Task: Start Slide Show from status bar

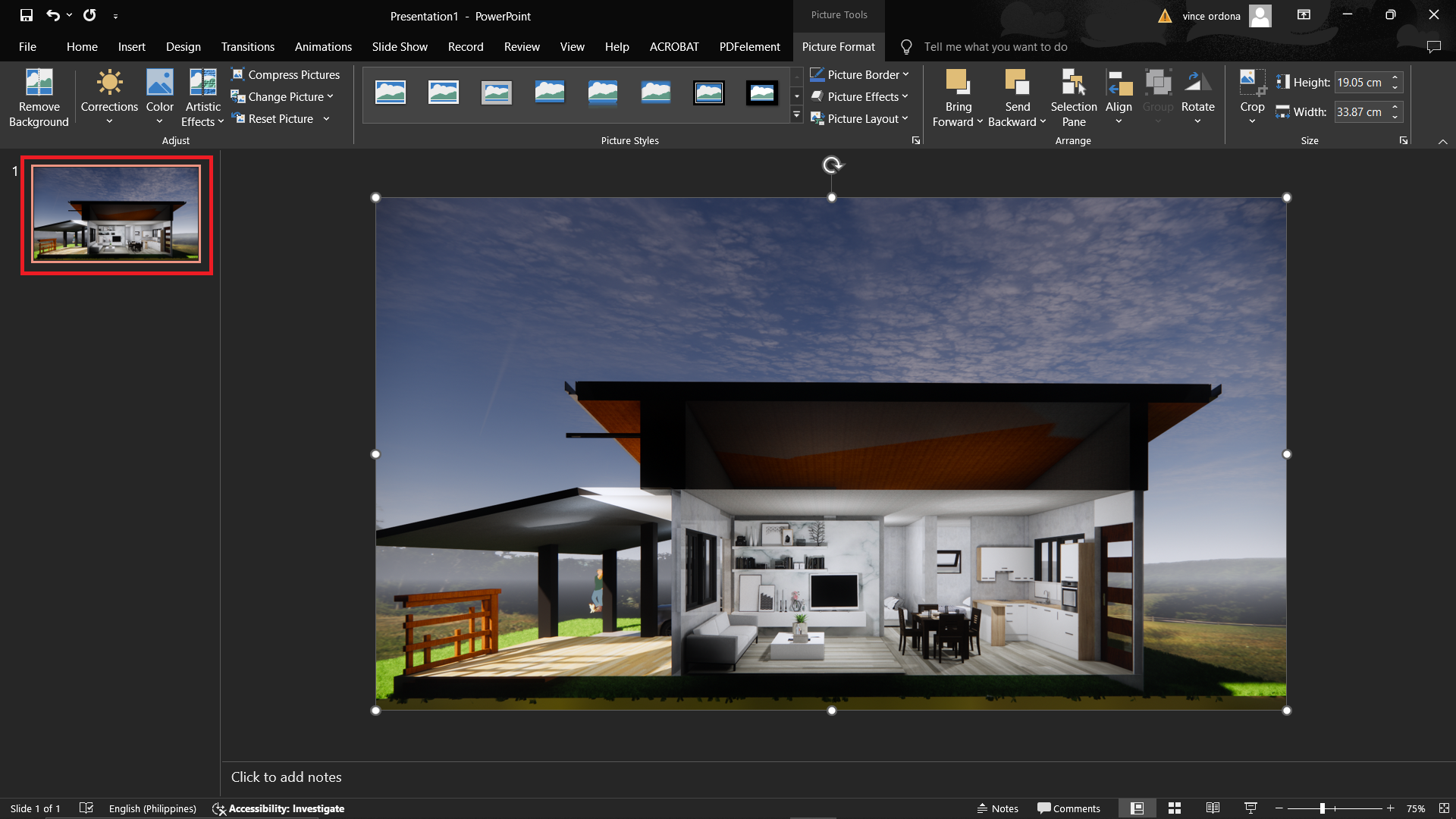Action: coord(1250,808)
